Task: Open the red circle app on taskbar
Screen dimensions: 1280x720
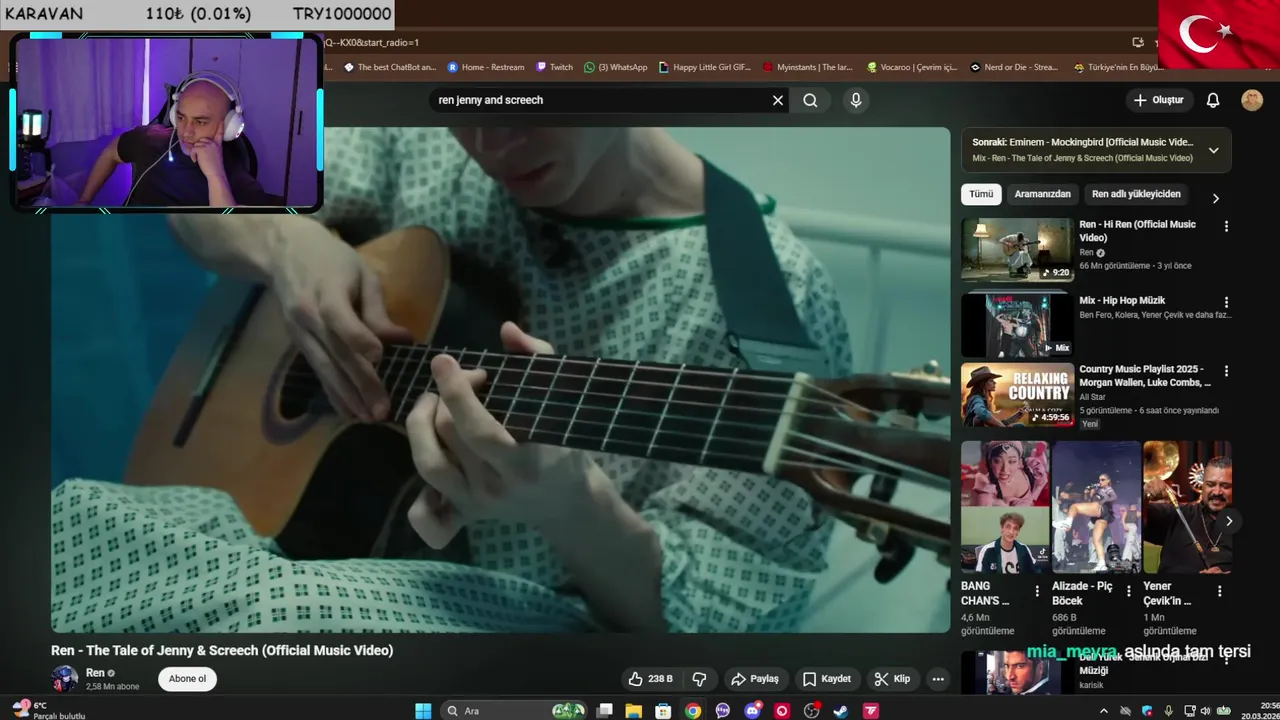Action: click(782, 711)
